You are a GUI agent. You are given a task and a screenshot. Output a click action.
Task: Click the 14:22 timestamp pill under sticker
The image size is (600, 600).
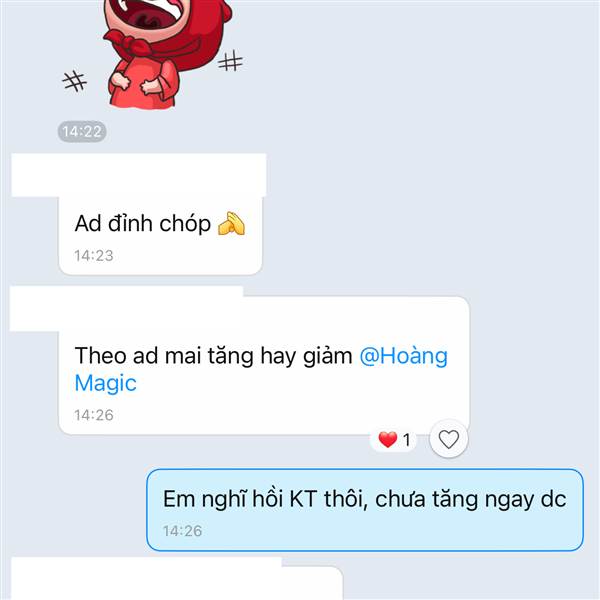[82, 132]
